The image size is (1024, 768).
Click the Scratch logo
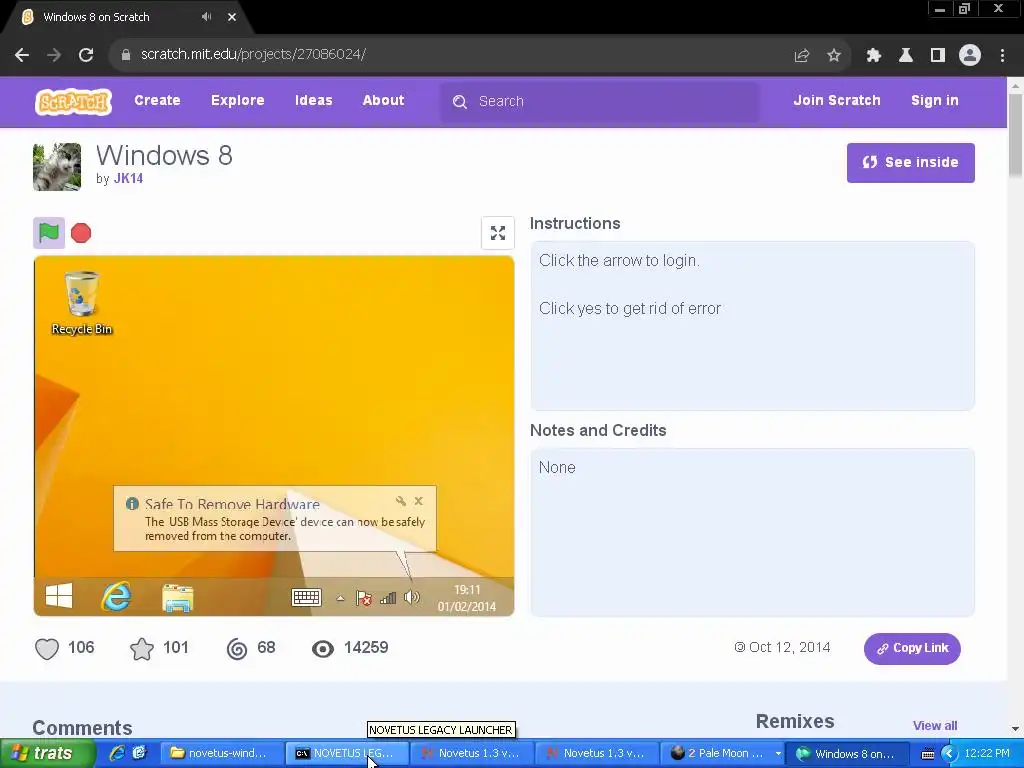73,102
